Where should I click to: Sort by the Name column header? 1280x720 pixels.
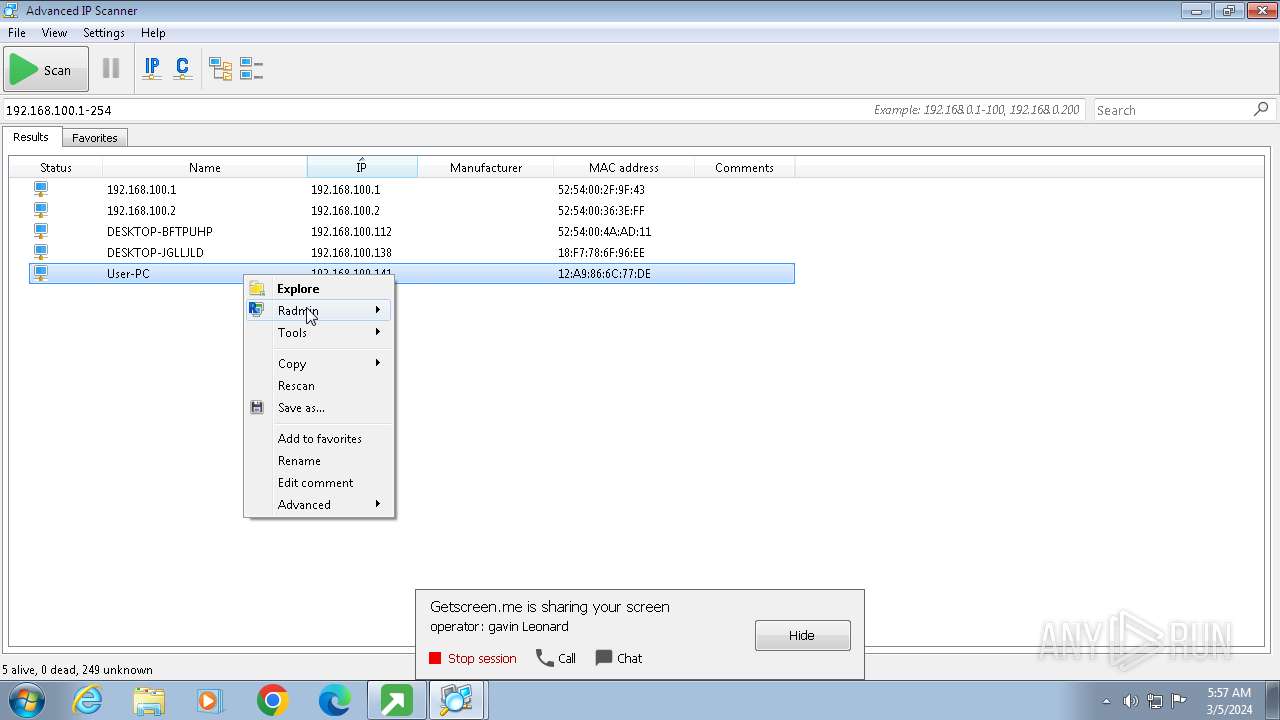[x=205, y=167]
